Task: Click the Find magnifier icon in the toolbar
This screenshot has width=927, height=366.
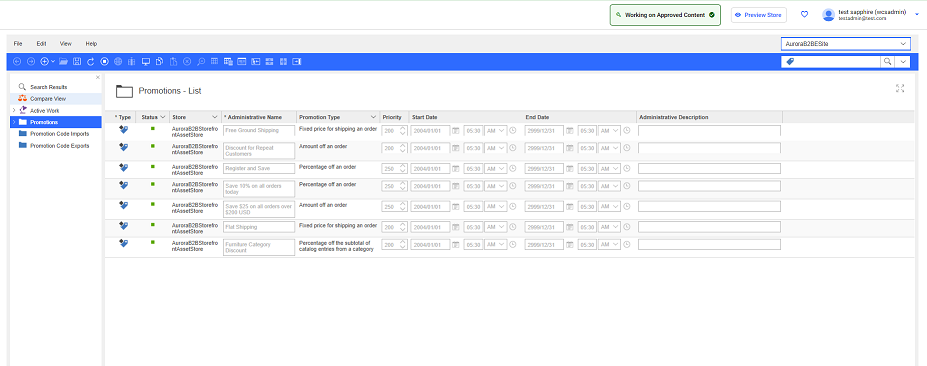Action: point(201,61)
